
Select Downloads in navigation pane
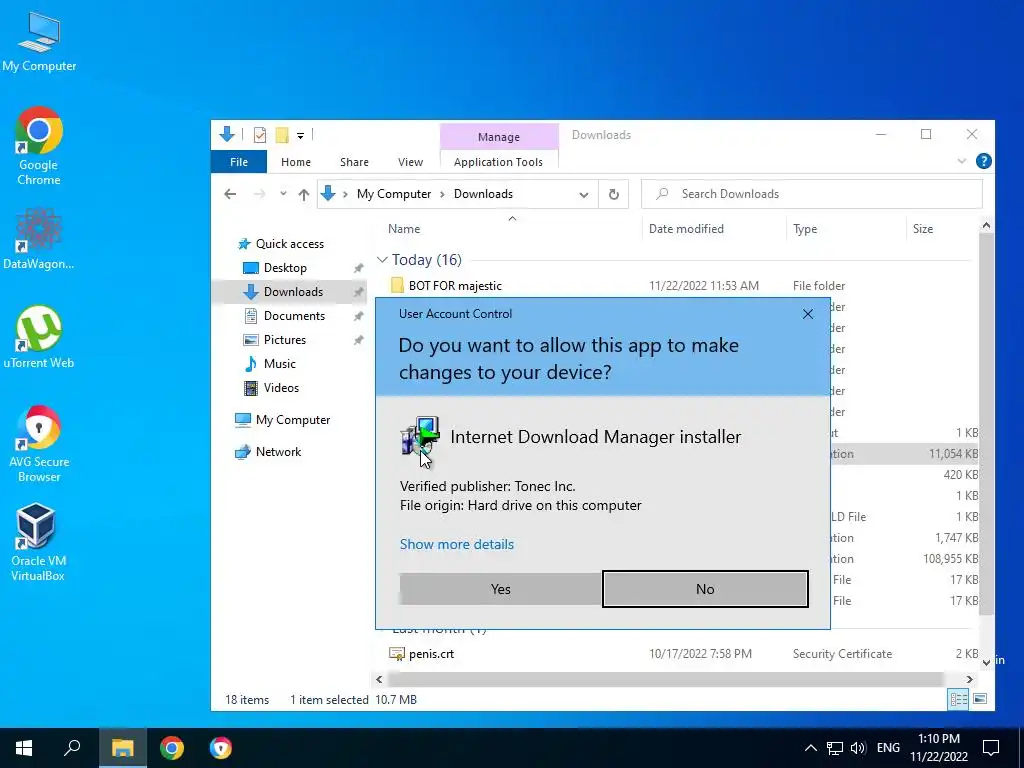coord(293,292)
